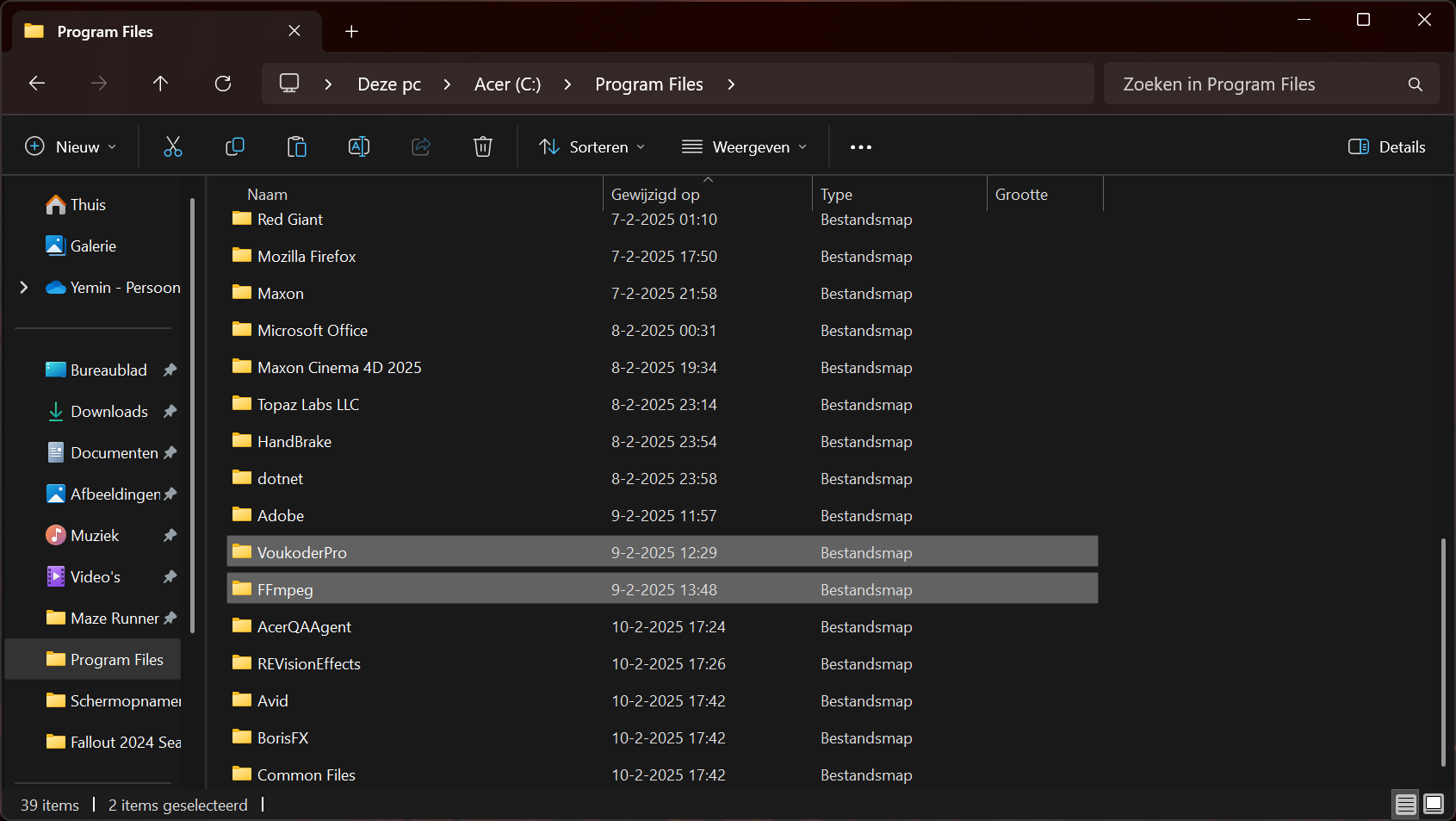Toggle the Details pane

coord(1386,147)
